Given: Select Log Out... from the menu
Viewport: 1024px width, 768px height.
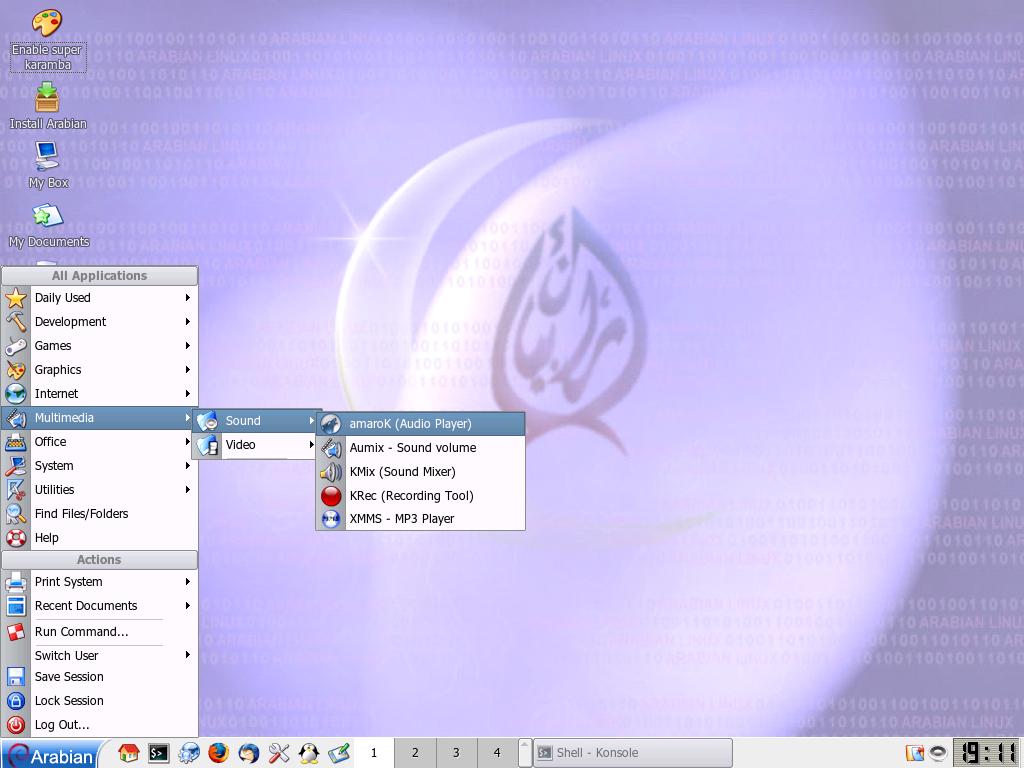Looking at the screenshot, I should (x=99, y=725).
